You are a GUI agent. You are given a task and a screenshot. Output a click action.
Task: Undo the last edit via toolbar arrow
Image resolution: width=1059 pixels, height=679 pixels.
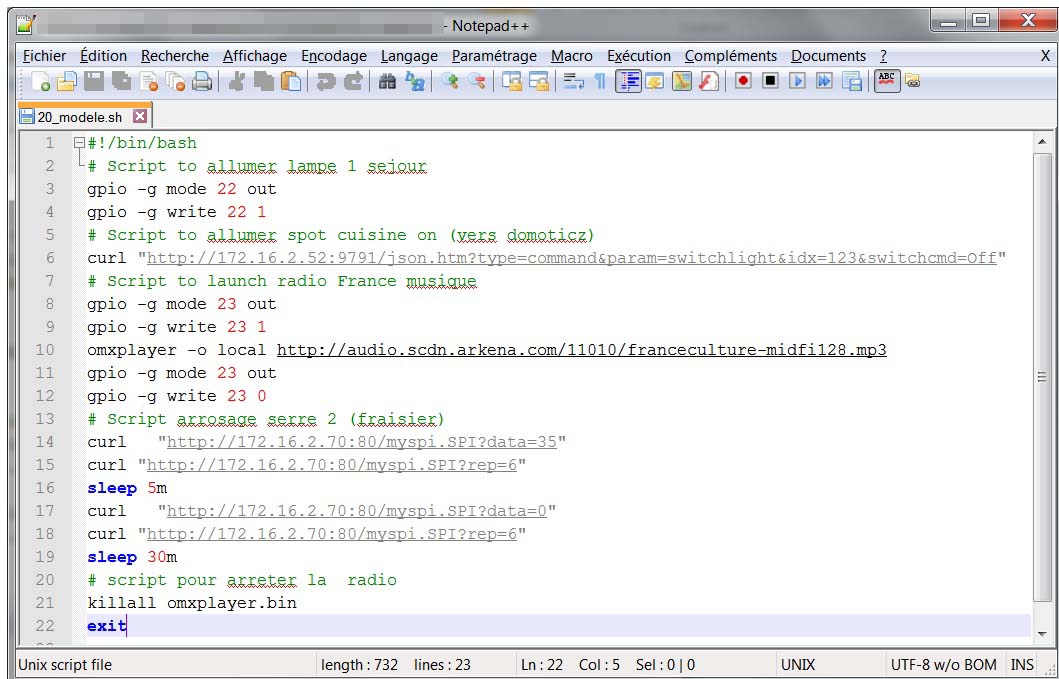(326, 82)
